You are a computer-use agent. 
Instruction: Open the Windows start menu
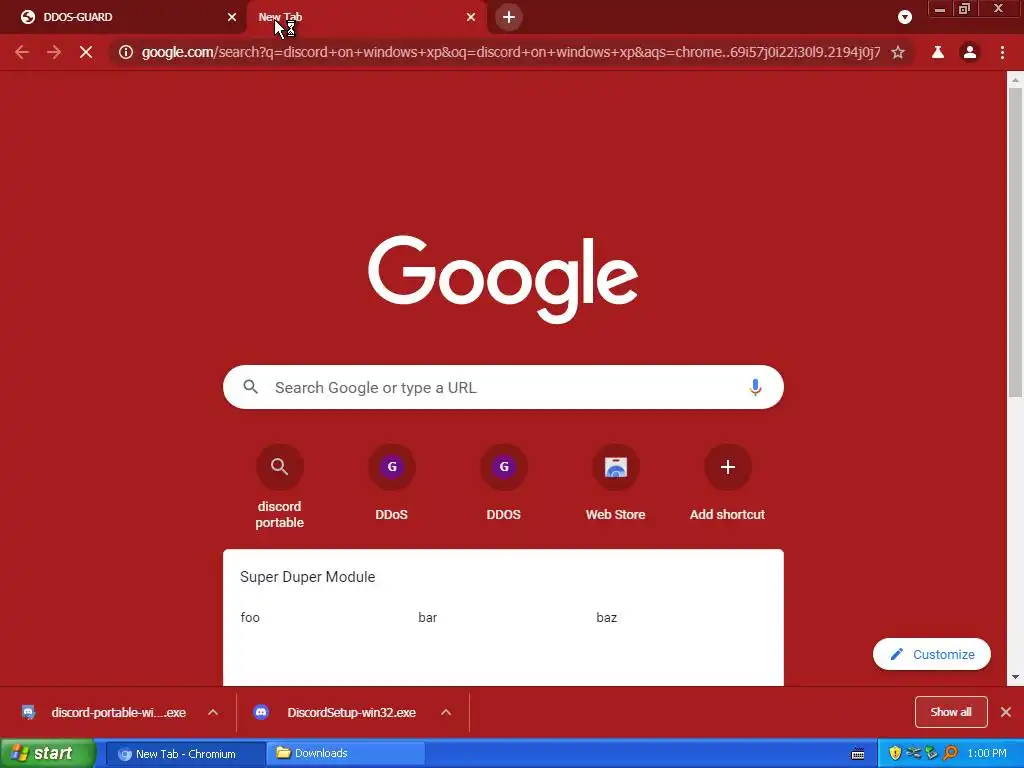click(x=47, y=754)
